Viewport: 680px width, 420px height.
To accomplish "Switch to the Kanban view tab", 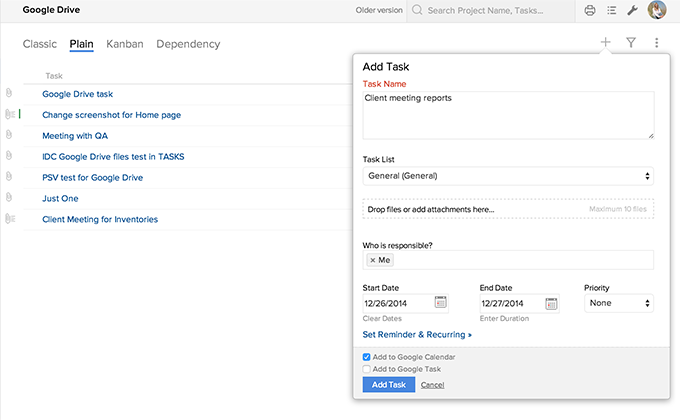I will [125, 44].
